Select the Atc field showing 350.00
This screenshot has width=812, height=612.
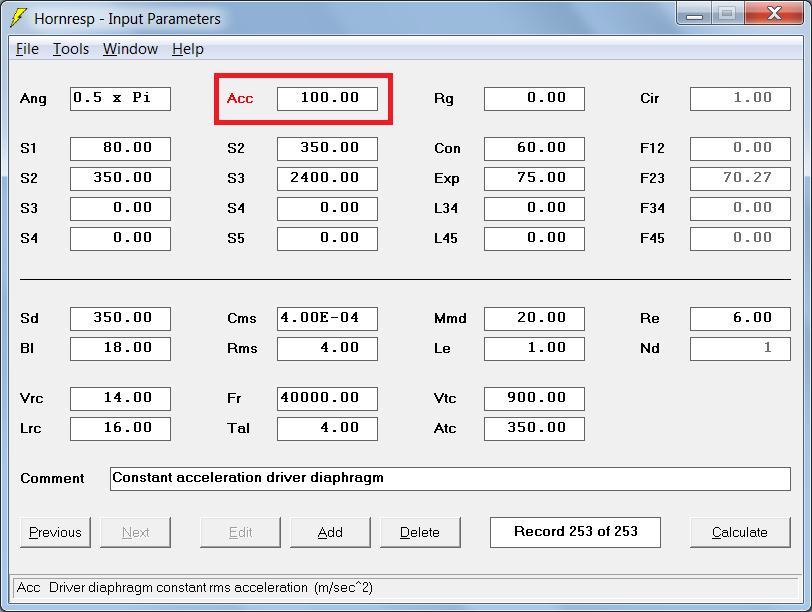coord(534,429)
